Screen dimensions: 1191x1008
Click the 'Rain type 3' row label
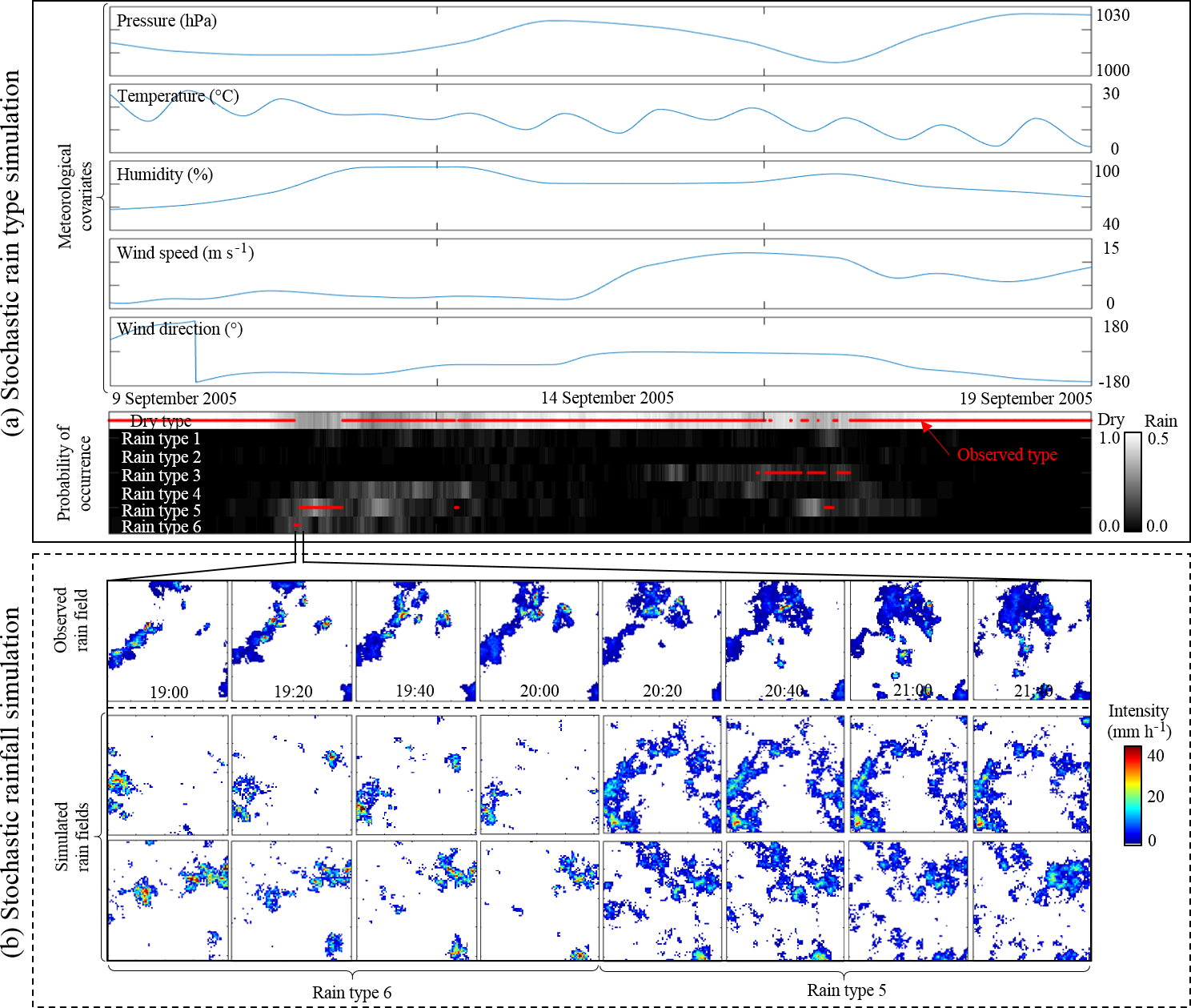tap(161, 476)
